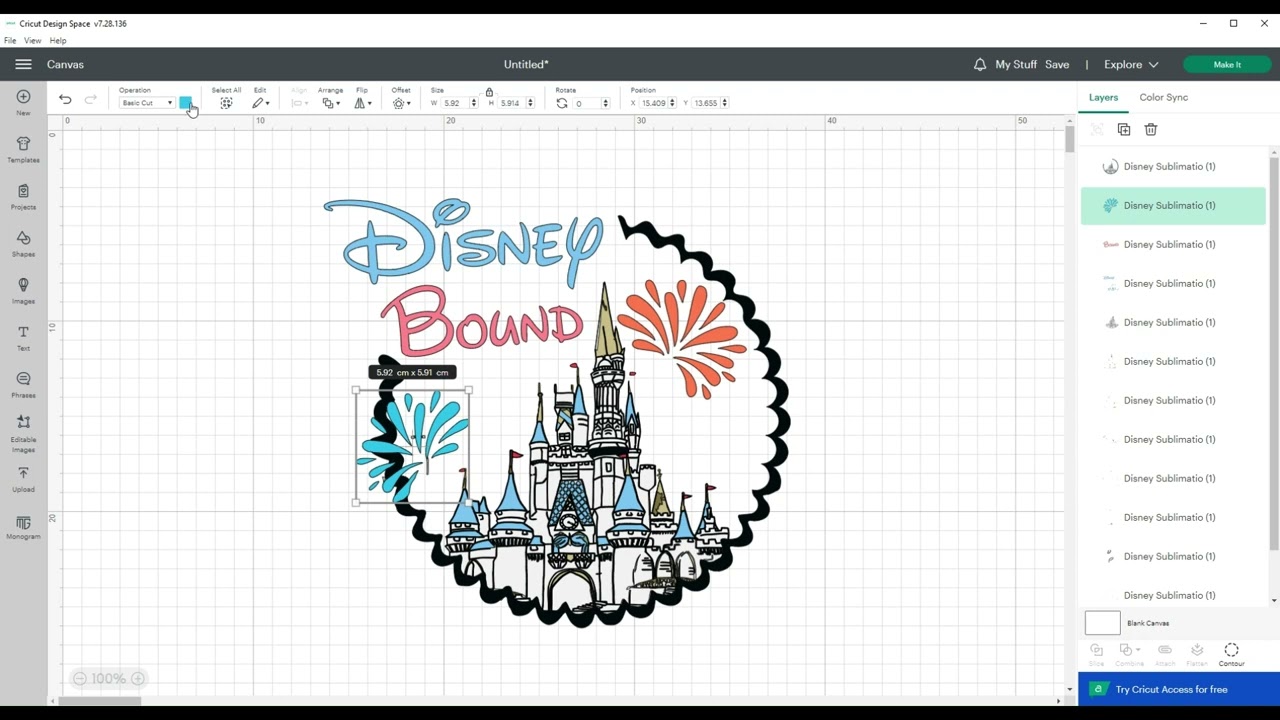Image resolution: width=1280 pixels, height=720 pixels.
Task: Zoom in with the plus button
Action: point(138,678)
